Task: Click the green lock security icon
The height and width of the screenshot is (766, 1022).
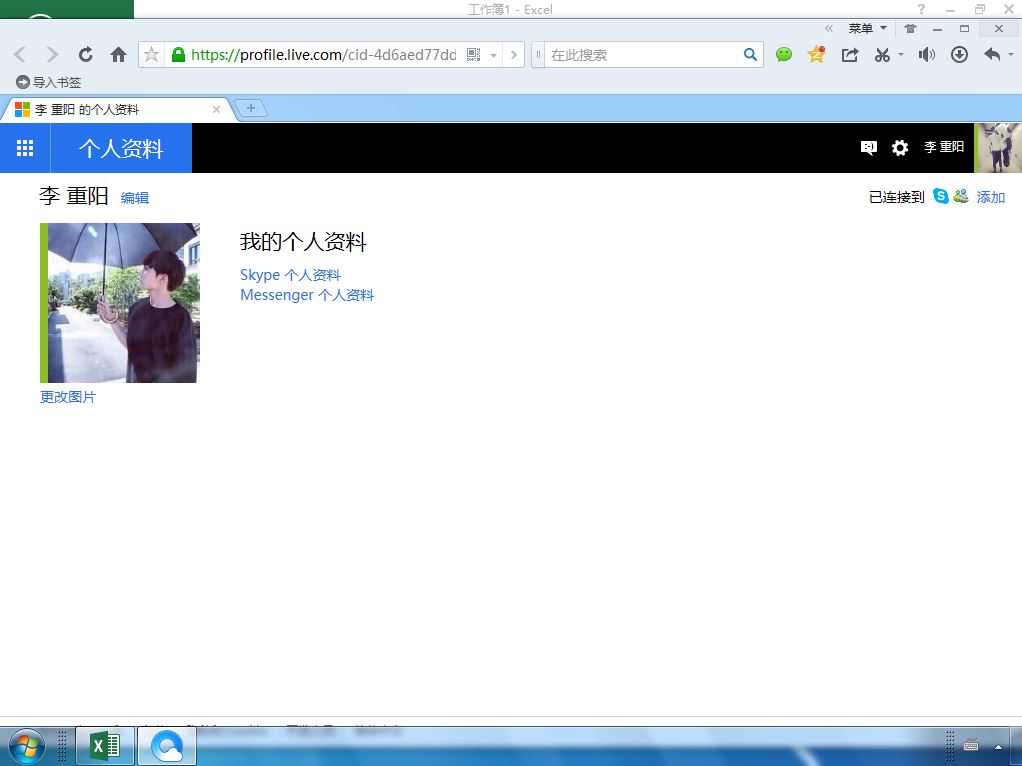Action: [x=178, y=55]
